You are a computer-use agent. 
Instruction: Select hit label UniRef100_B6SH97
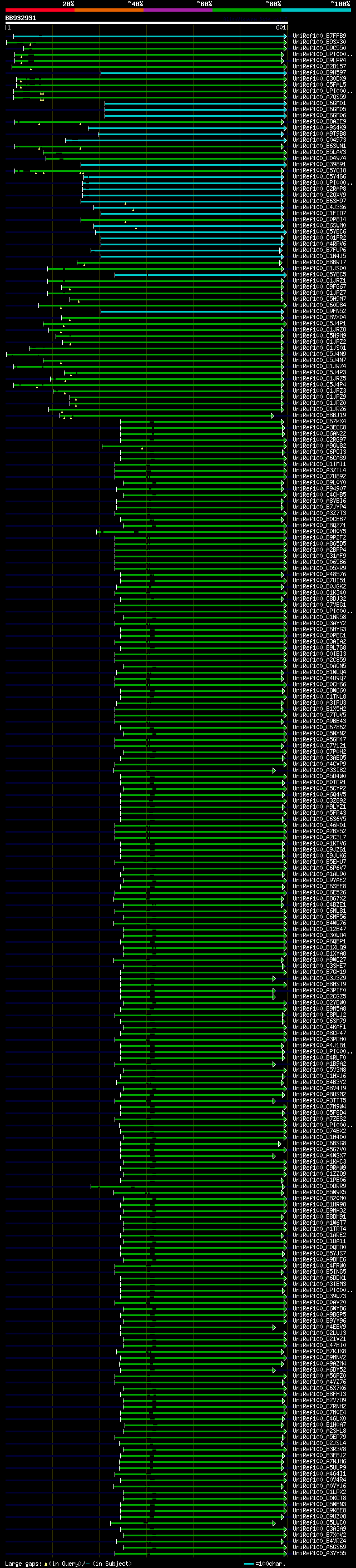(x=319, y=201)
